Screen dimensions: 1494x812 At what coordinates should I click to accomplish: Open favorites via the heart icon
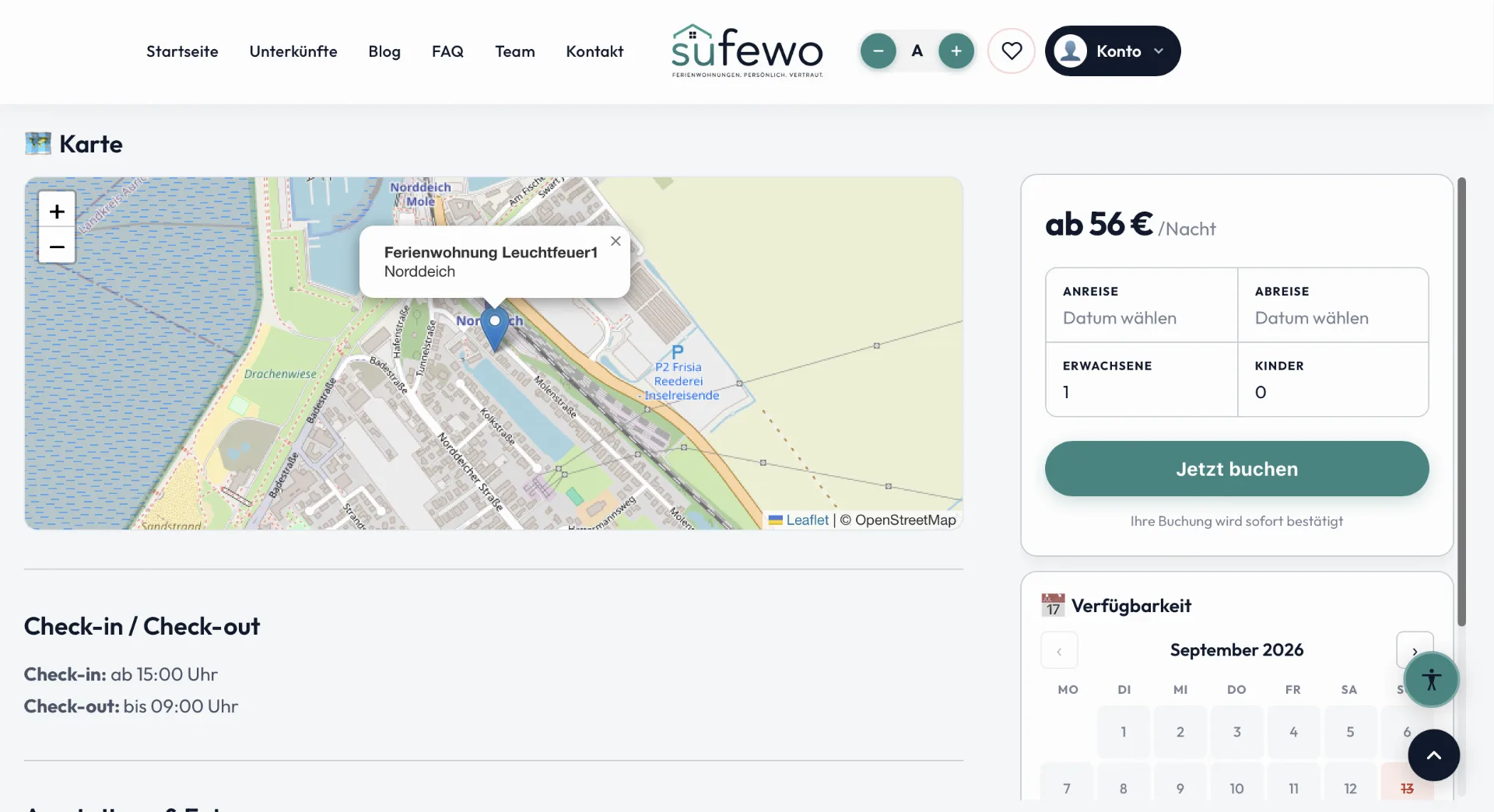(1012, 51)
